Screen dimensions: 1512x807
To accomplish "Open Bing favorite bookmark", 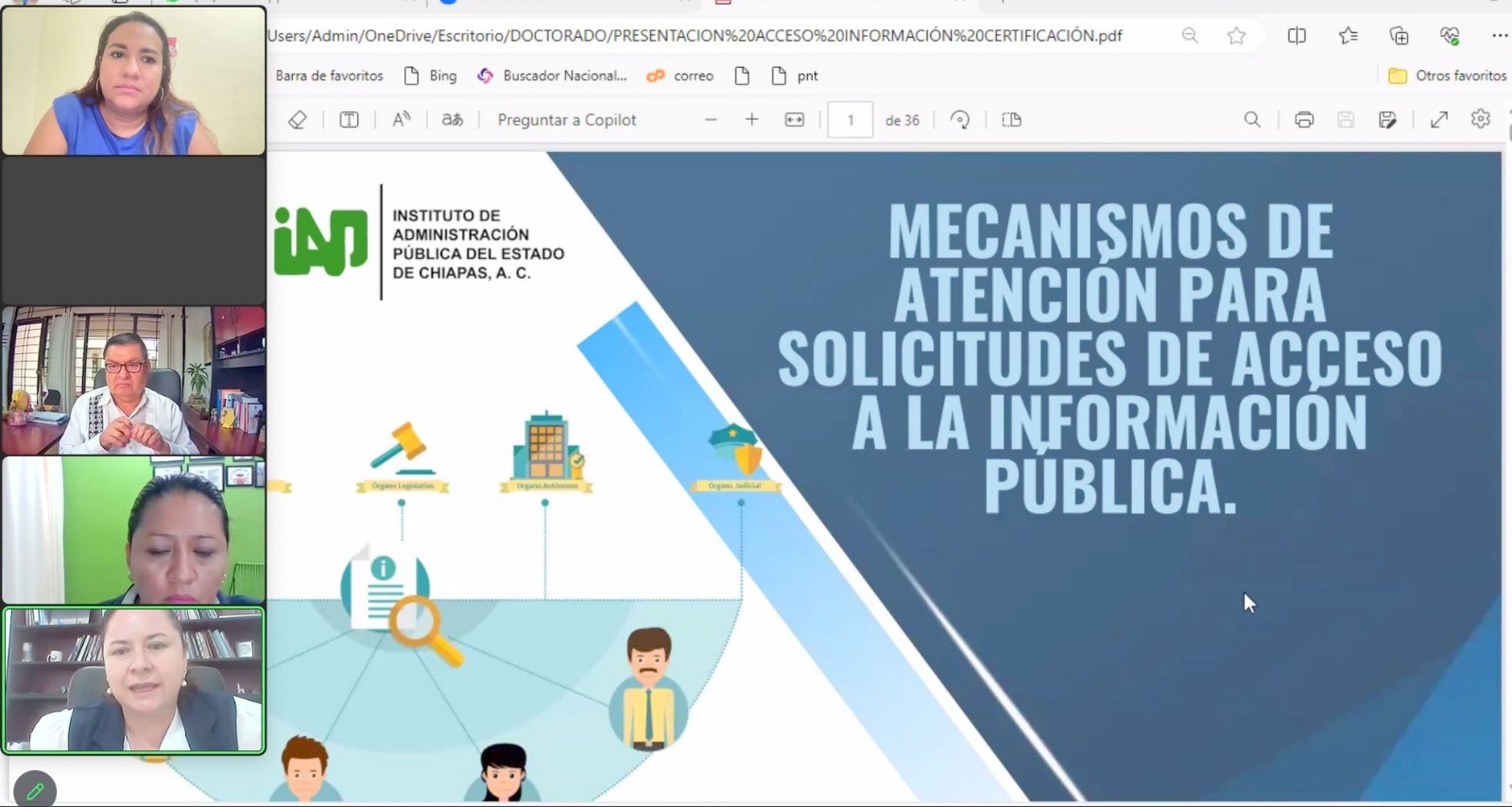I will click(x=430, y=76).
